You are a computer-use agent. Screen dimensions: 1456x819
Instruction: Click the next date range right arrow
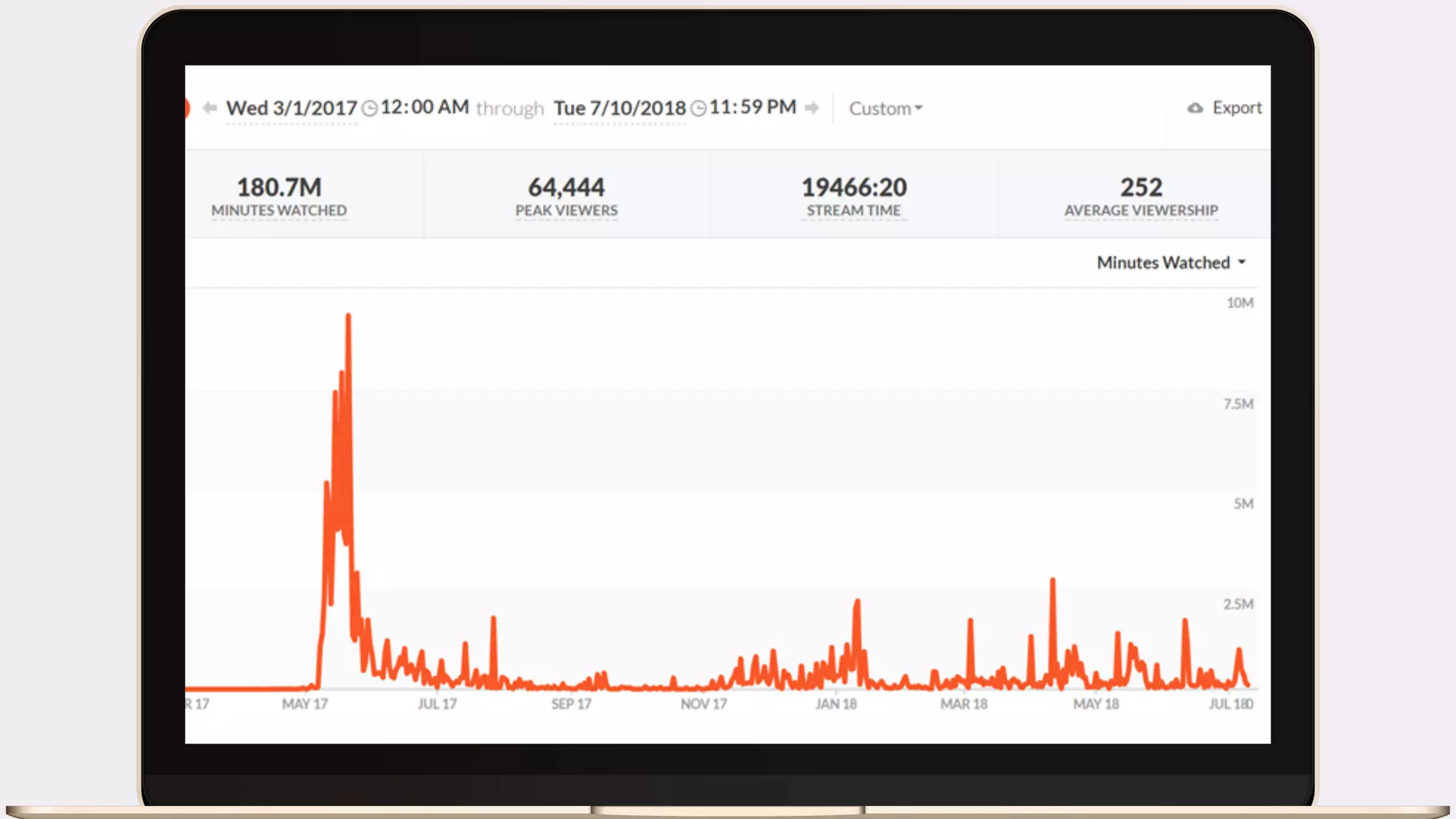[812, 108]
